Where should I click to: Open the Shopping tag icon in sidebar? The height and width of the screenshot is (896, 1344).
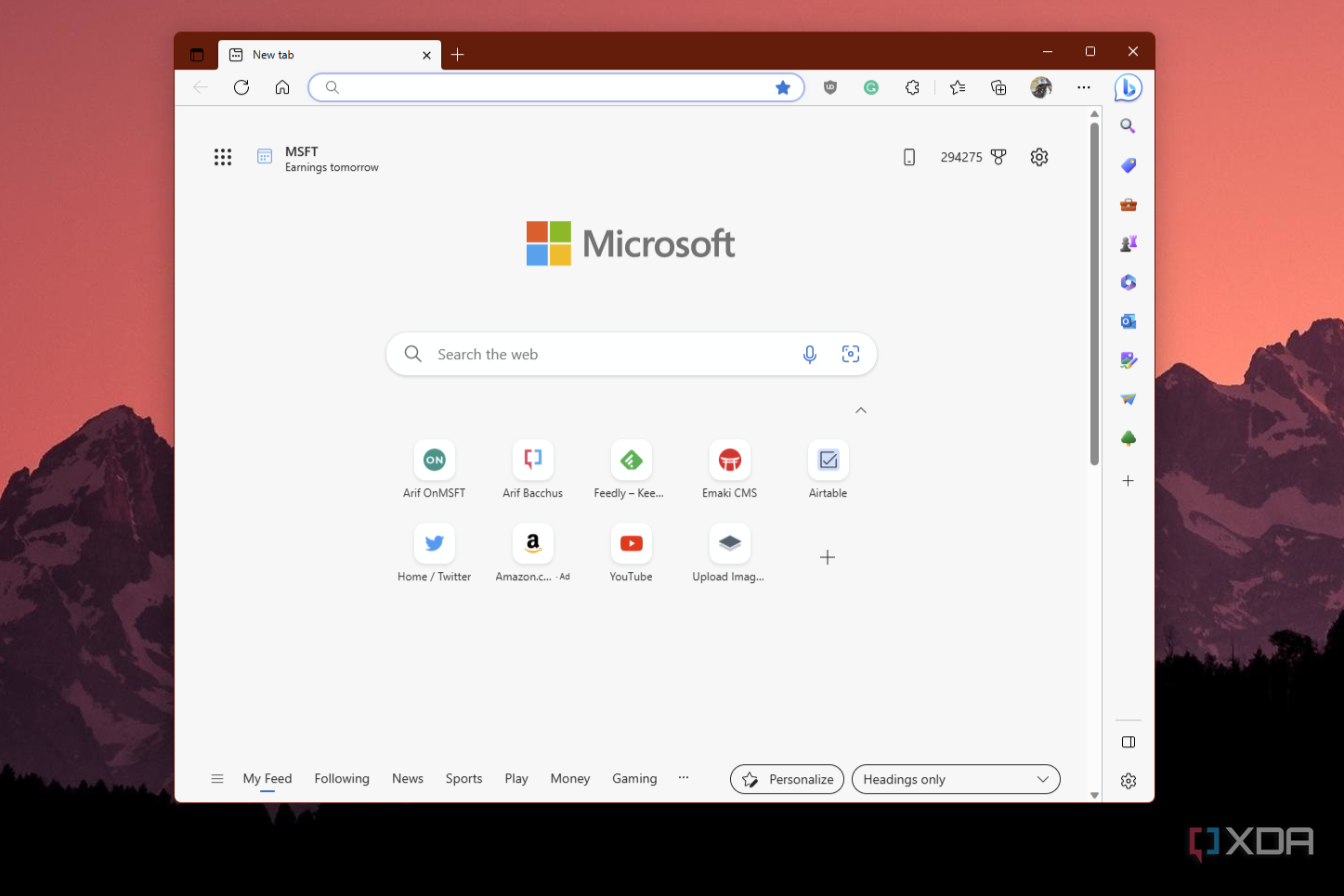pyautogui.click(x=1128, y=165)
